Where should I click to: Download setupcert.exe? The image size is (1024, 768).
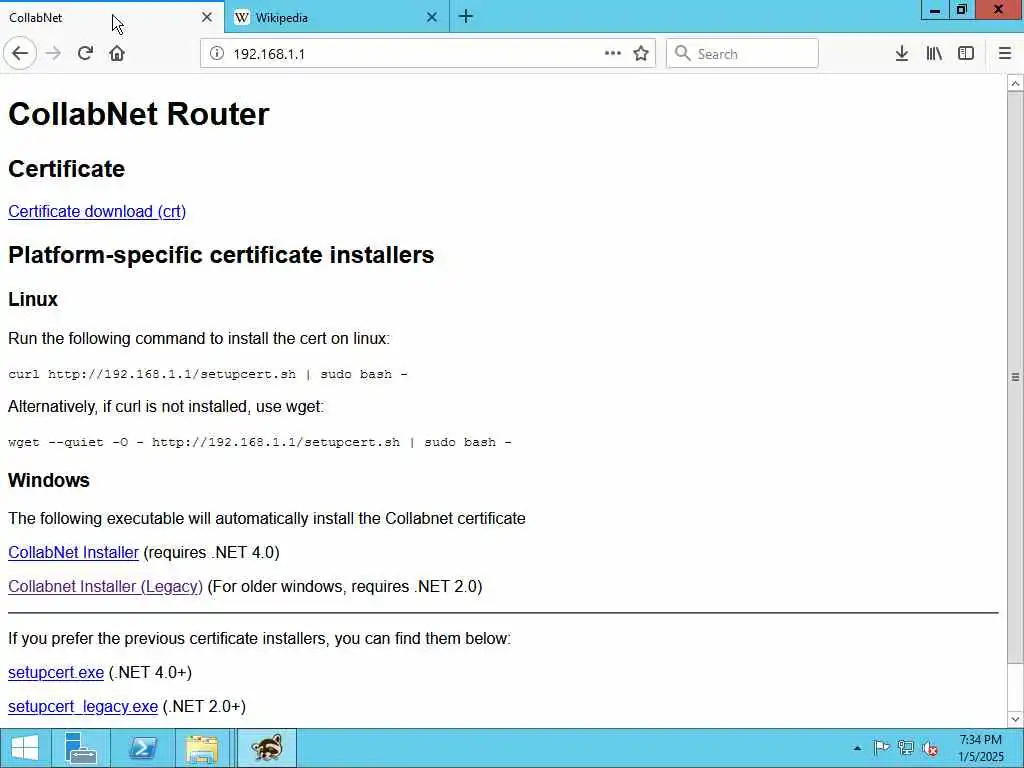tap(56, 673)
